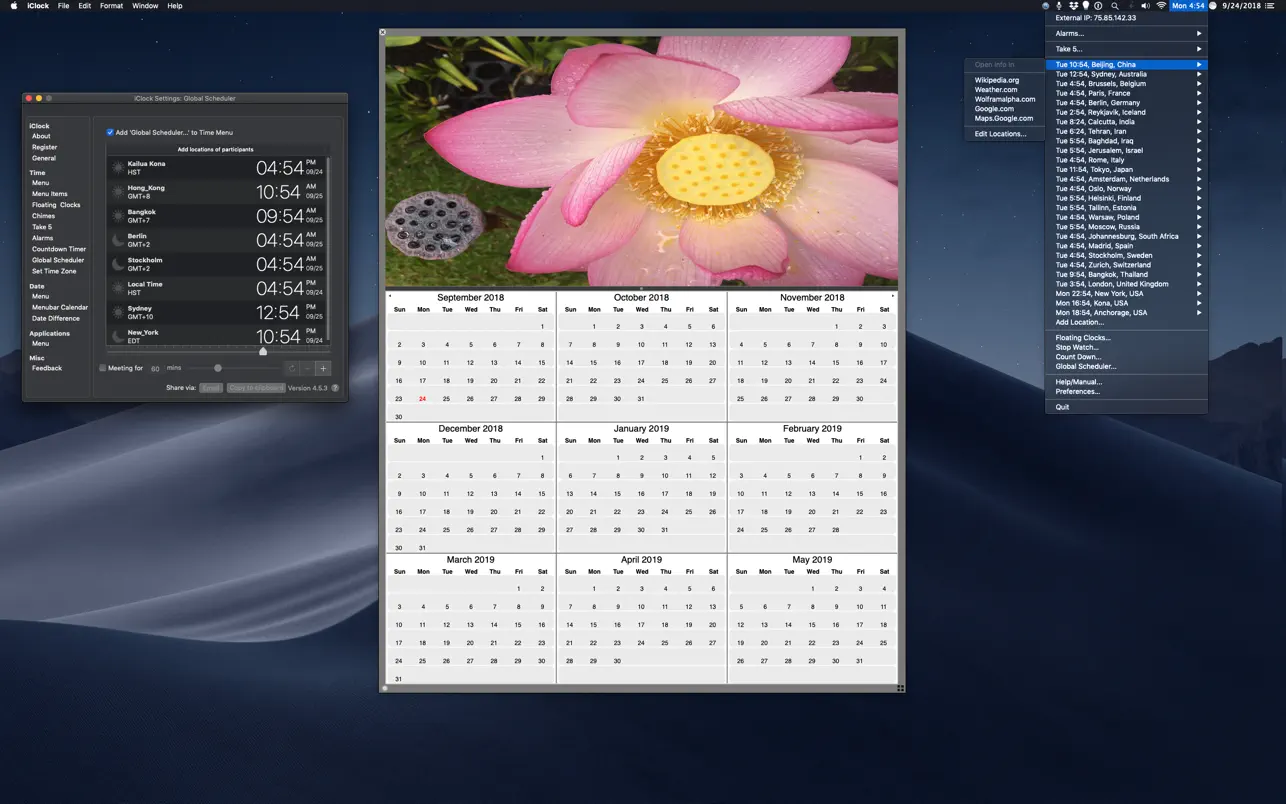Expand the Take 5... submenu
Image resolution: width=1286 pixels, height=804 pixels.
pyautogui.click(x=1125, y=49)
